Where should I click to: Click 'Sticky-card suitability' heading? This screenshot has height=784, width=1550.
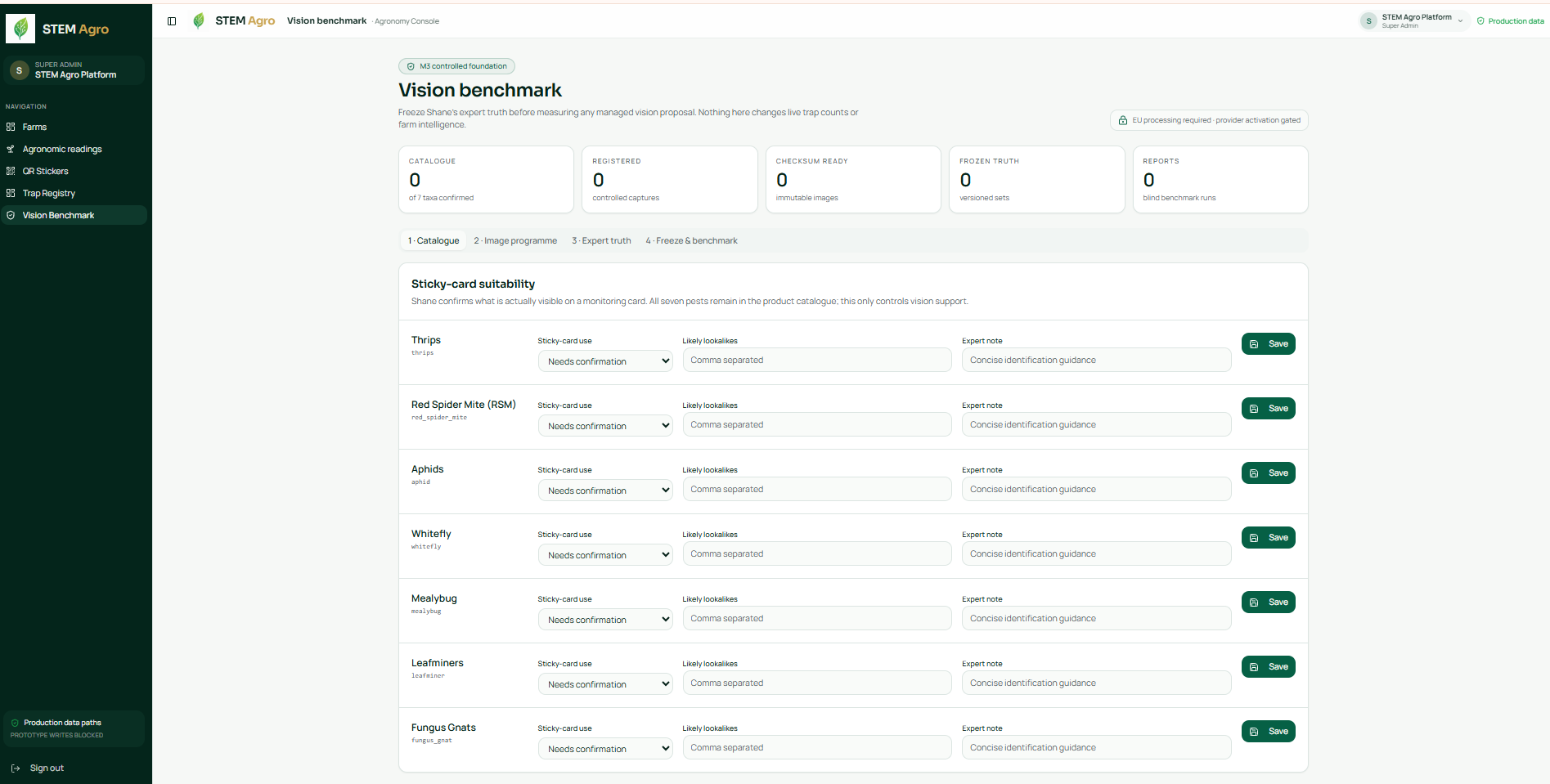[473, 284]
